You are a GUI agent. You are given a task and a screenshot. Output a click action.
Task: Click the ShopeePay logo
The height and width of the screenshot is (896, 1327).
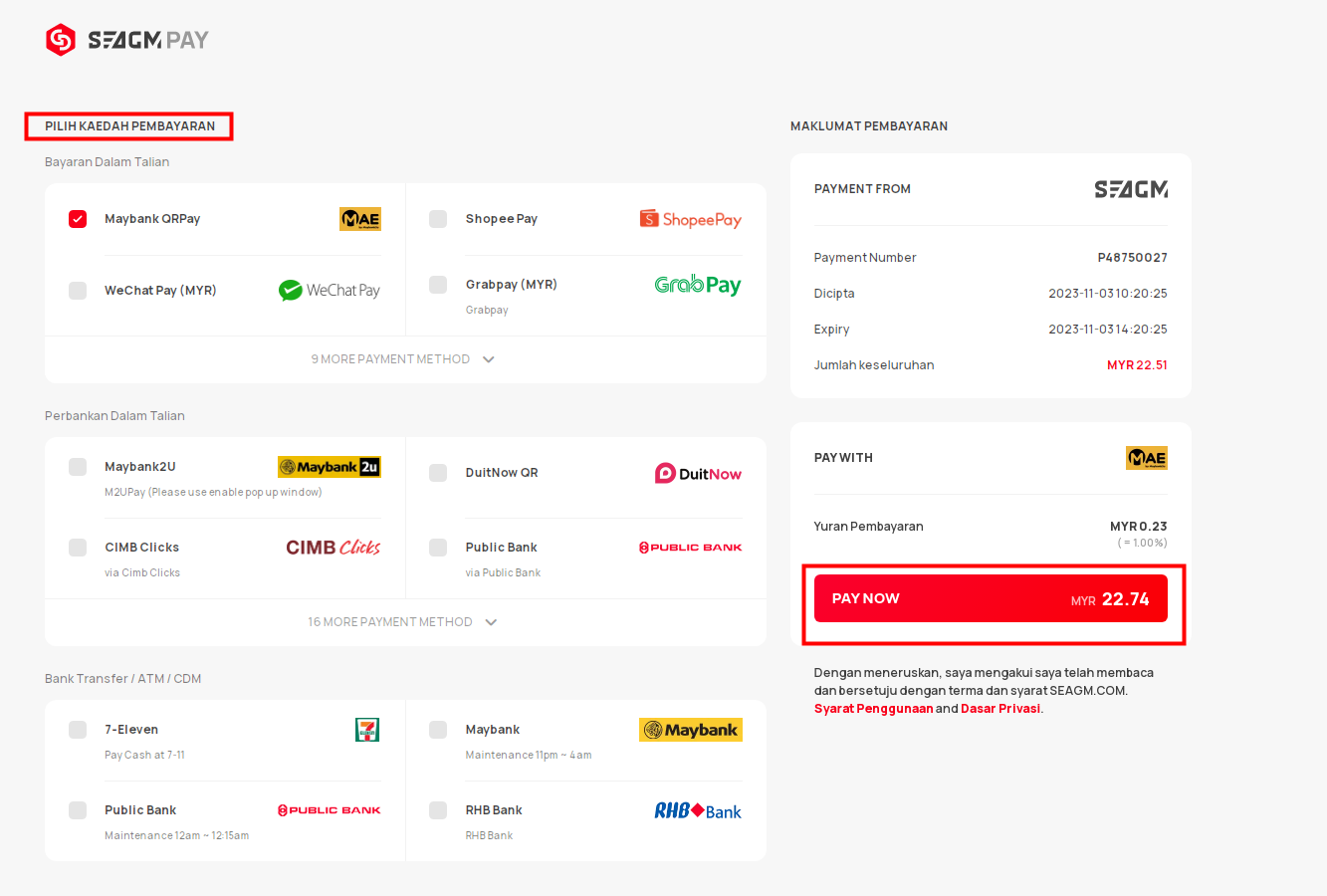(x=691, y=219)
